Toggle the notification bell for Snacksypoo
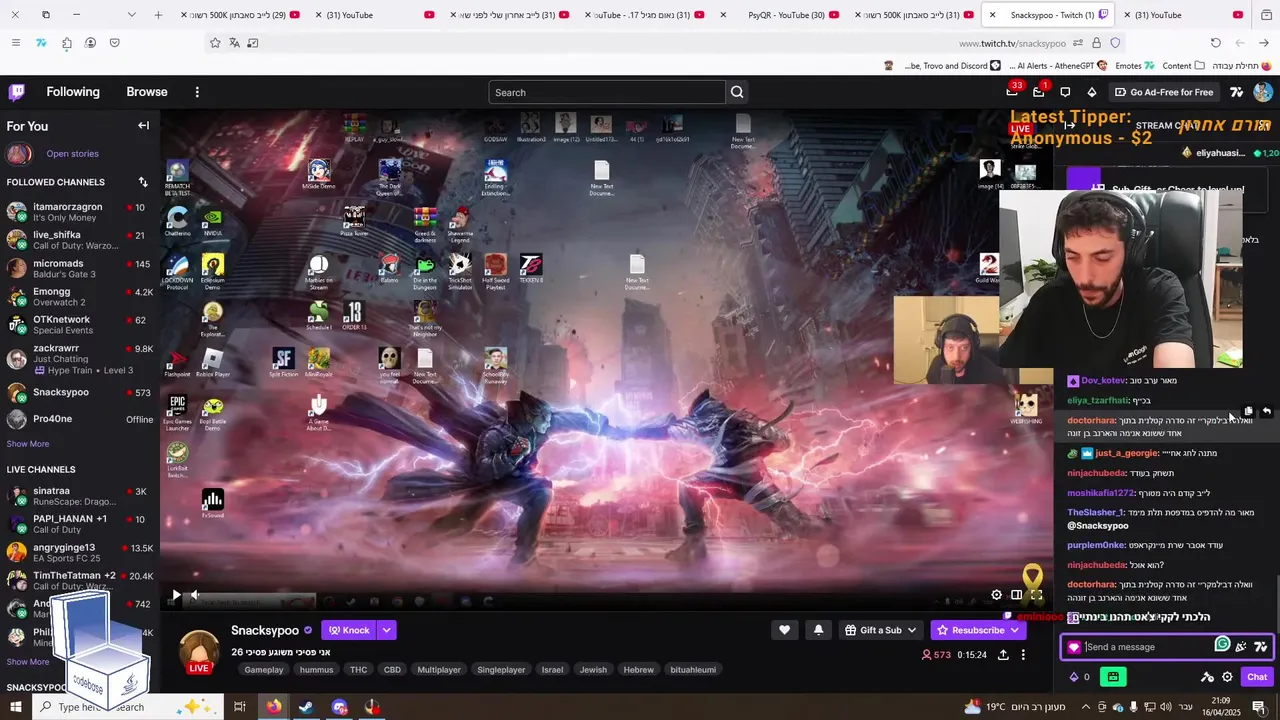 818,630
